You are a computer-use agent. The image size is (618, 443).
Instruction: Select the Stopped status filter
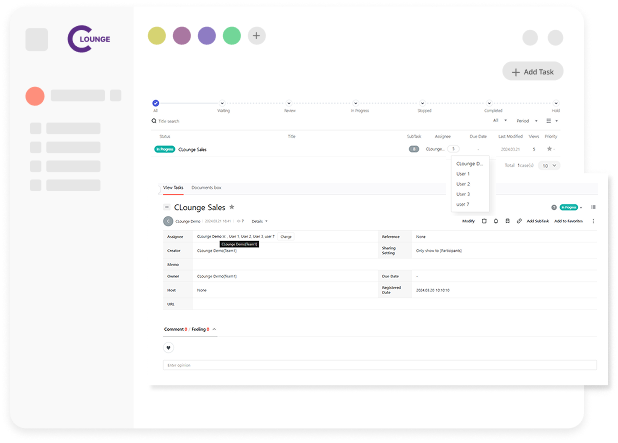point(423,103)
